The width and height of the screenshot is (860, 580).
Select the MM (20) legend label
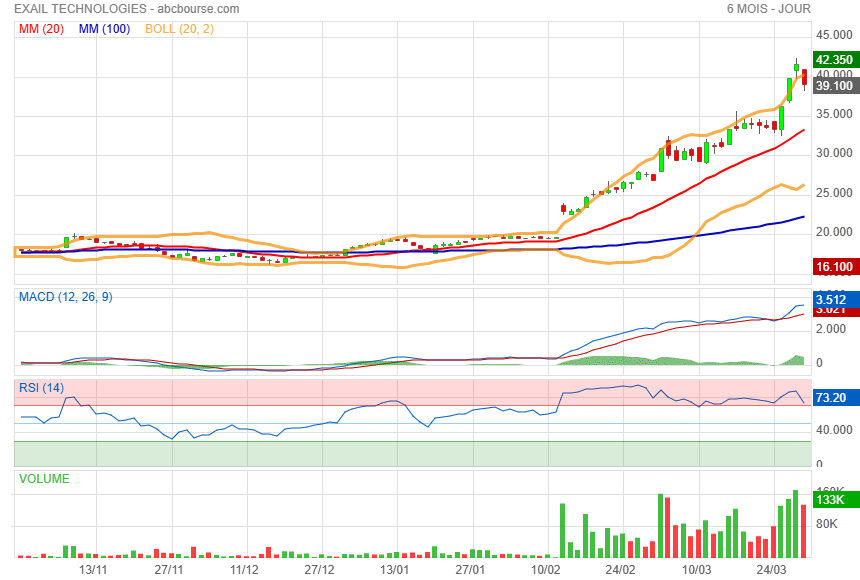(42, 29)
